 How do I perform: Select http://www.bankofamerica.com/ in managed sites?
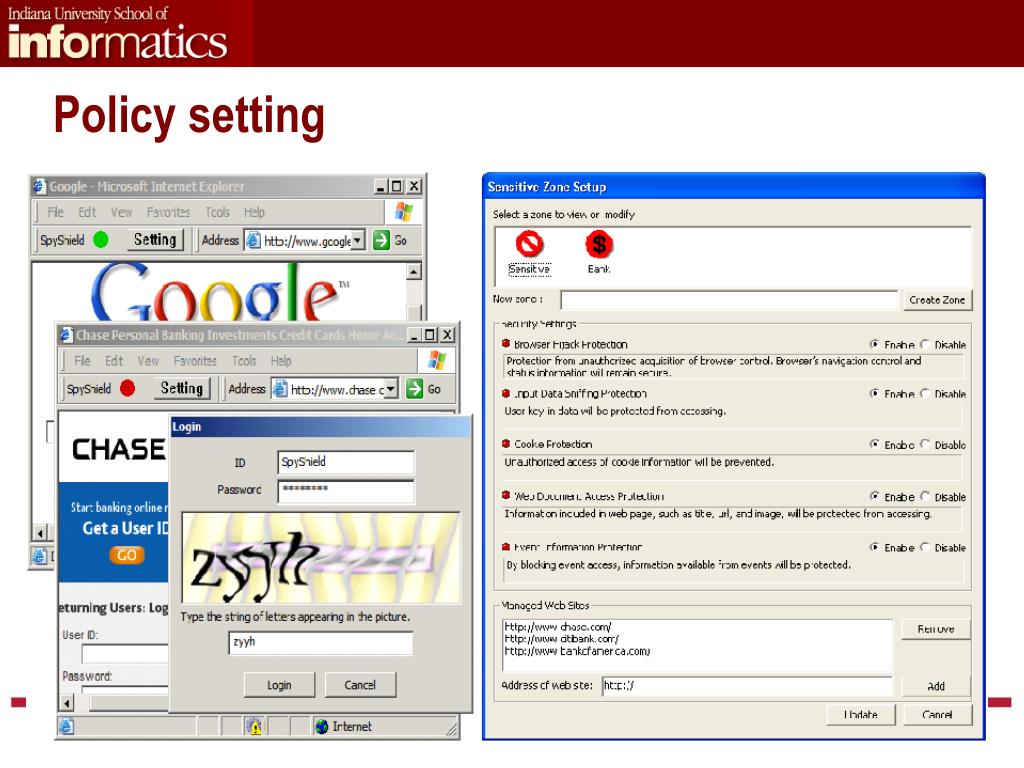(x=577, y=651)
